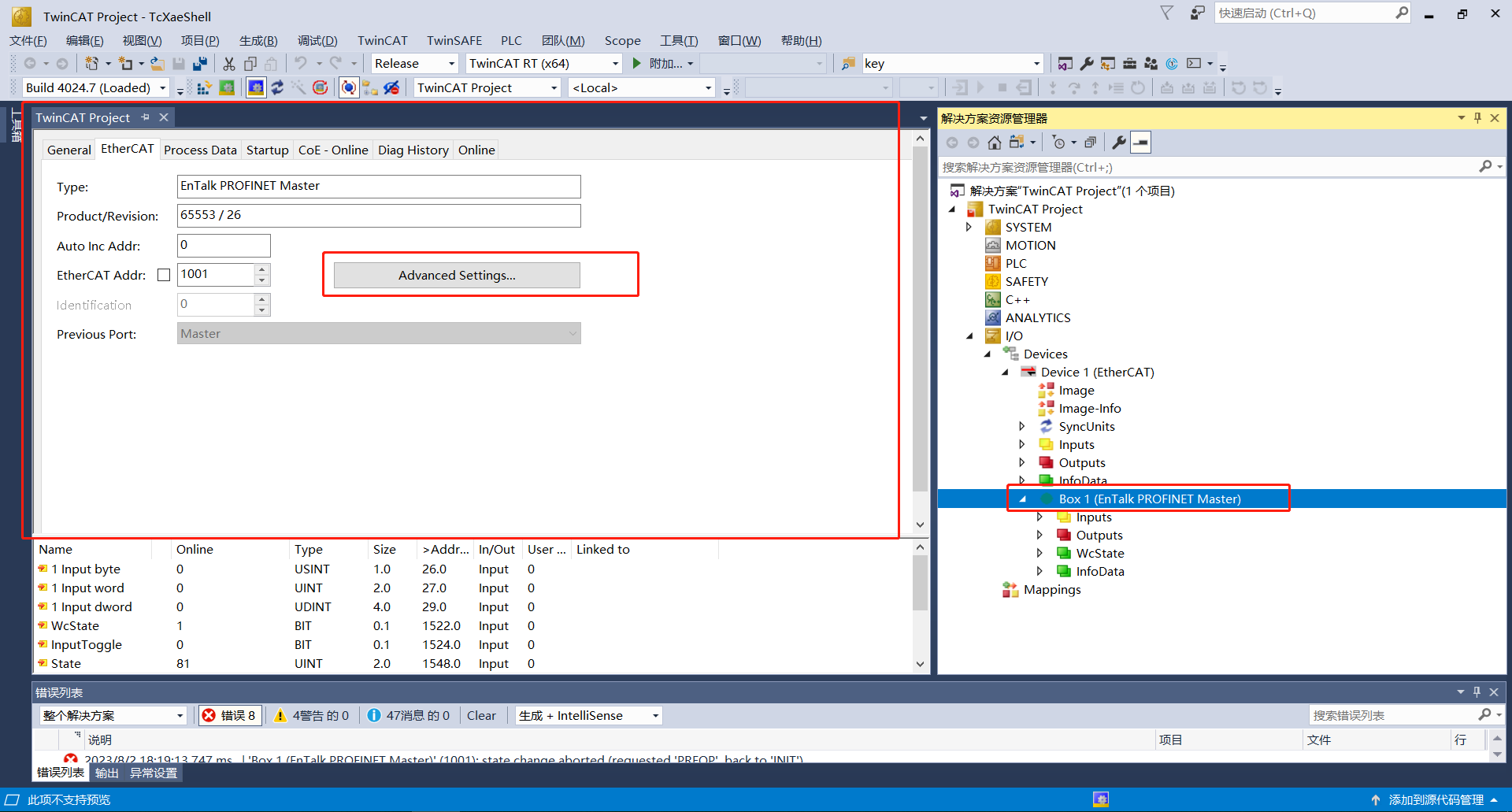Image resolution: width=1512 pixels, height=812 pixels.
Task: Collapse the Device 1 (EtherCAT) node
Action: pos(1005,372)
